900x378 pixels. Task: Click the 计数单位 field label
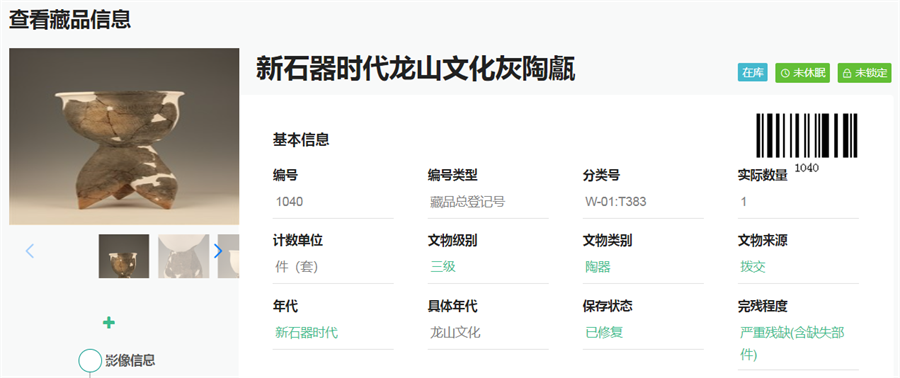pyautogui.click(x=298, y=241)
